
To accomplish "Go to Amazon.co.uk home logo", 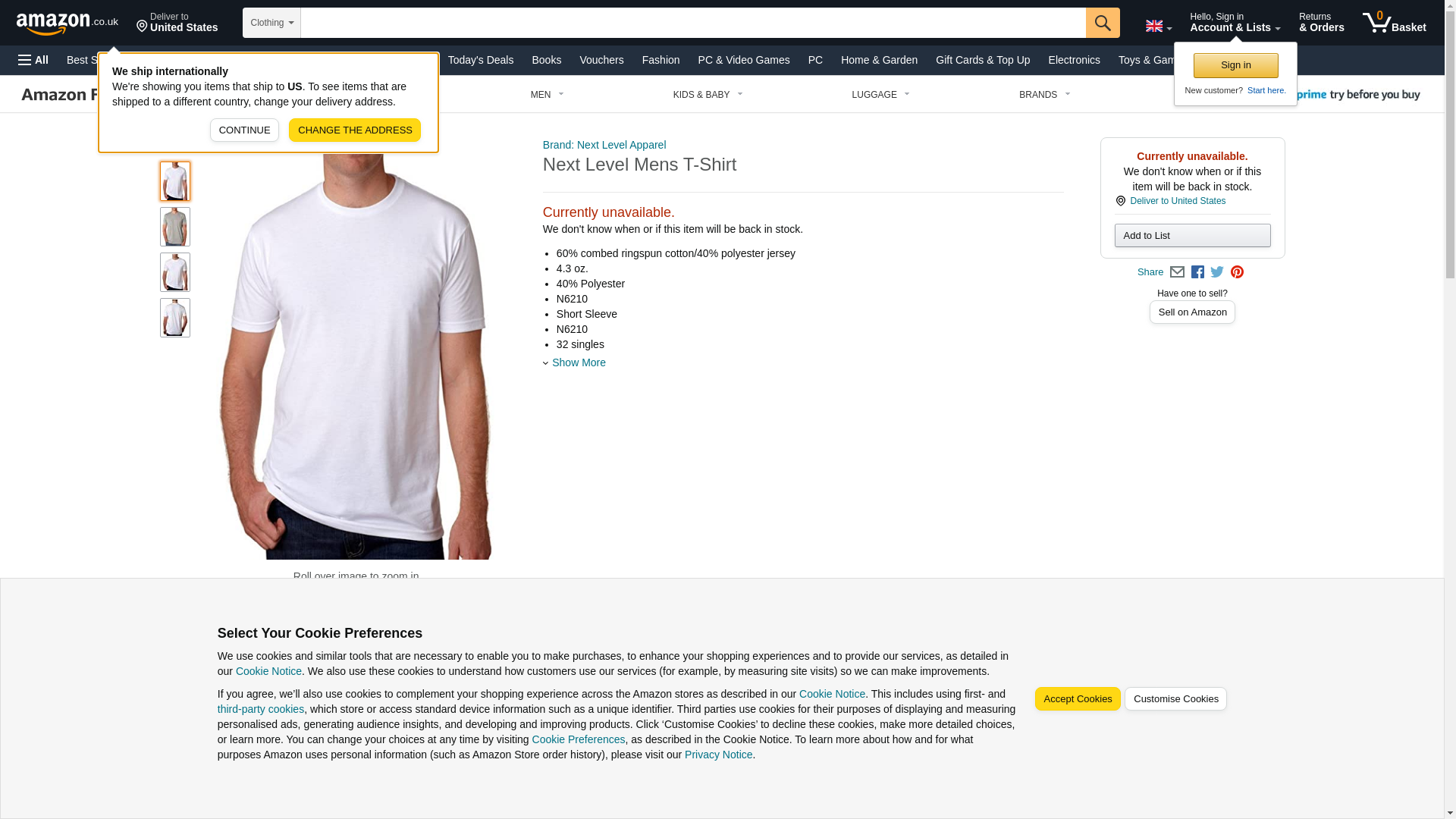I will pyautogui.click(x=67, y=23).
